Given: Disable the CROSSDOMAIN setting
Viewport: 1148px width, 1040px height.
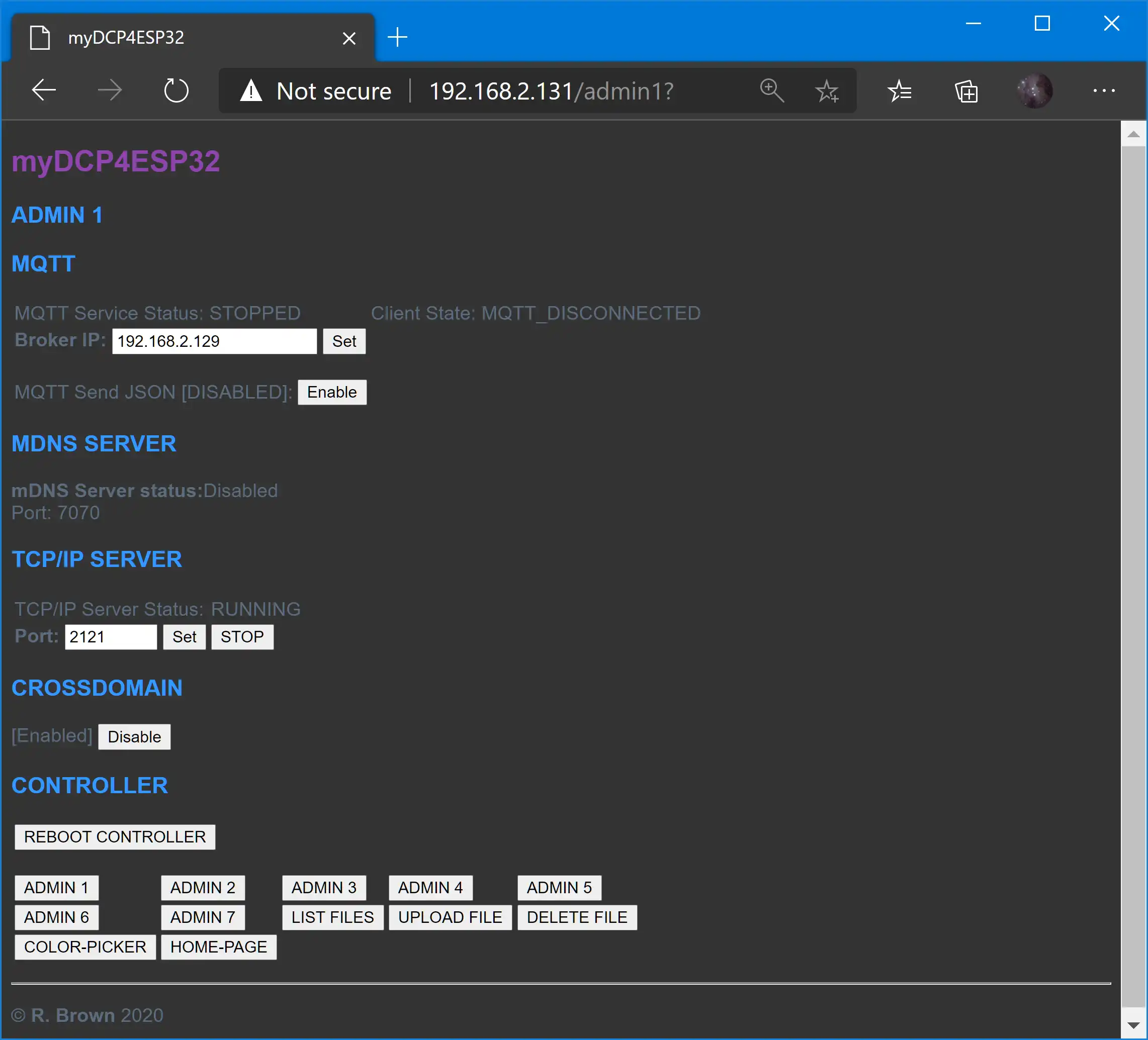Looking at the screenshot, I should point(133,736).
